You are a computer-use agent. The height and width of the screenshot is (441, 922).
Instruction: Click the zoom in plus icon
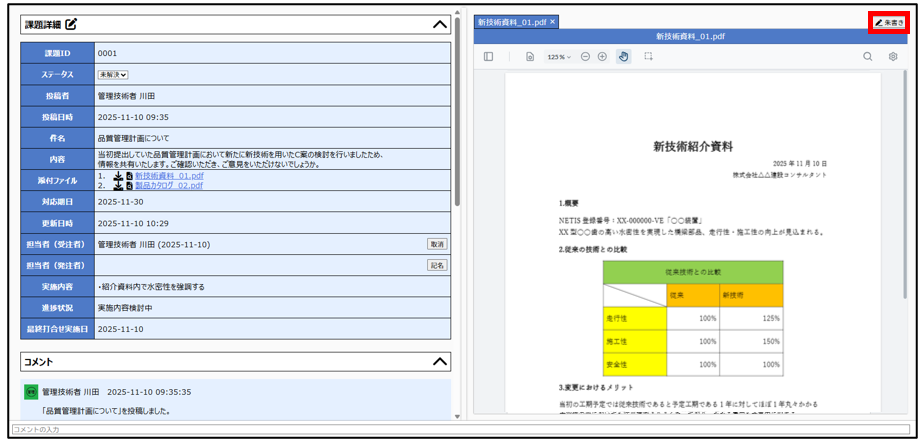point(602,57)
